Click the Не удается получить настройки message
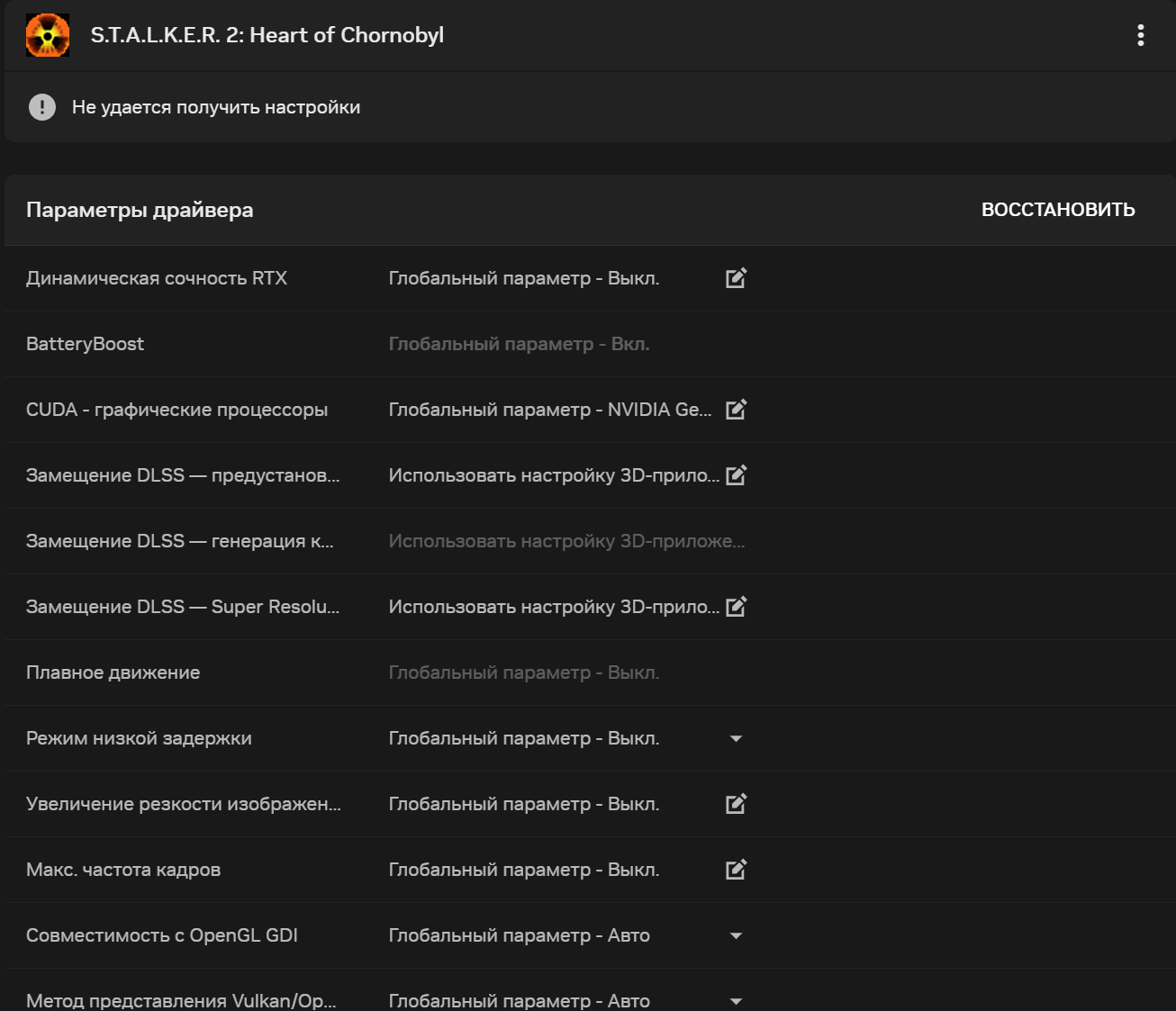Image resolution: width=1176 pixels, height=1011 pixels. [x=216, y=107]
